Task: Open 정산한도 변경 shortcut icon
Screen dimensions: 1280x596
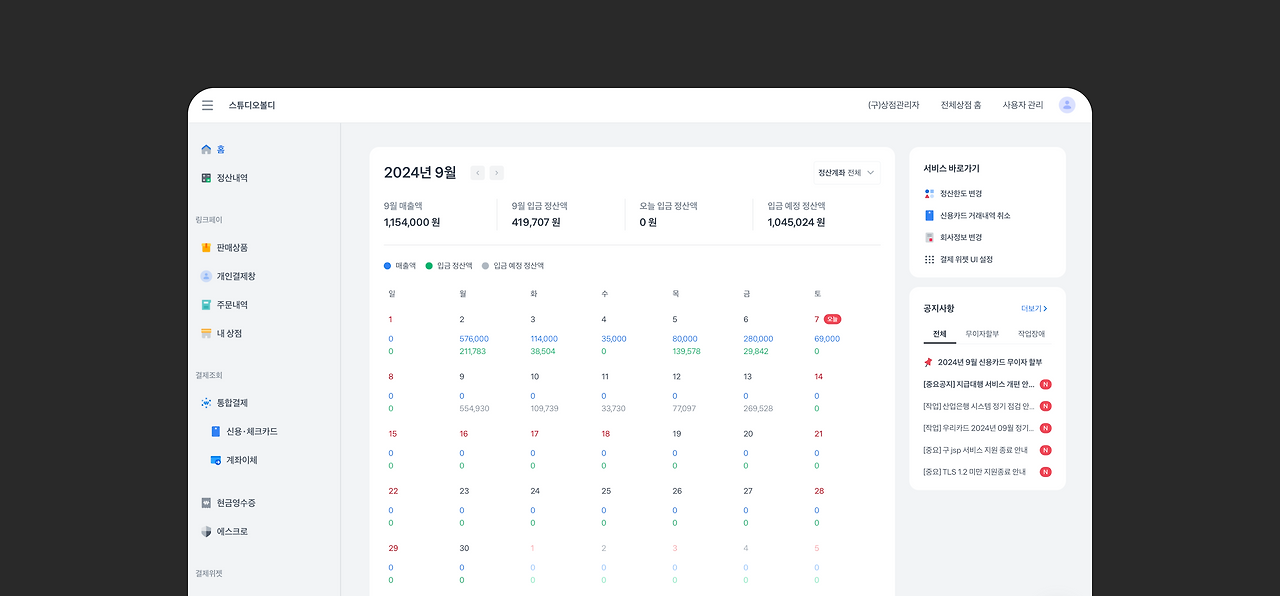Action: (929, 193)
